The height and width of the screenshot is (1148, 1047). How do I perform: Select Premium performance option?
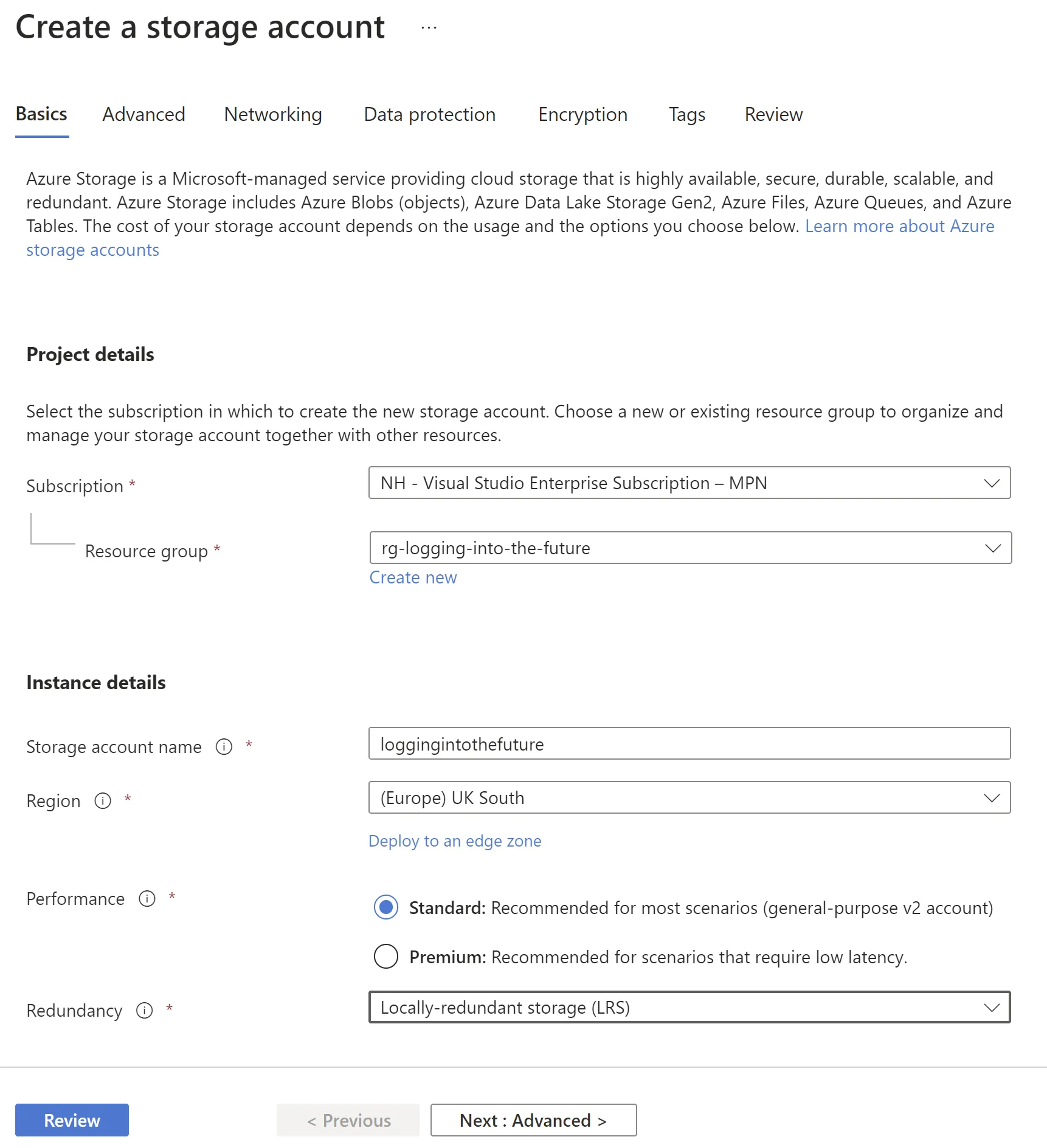386,957
